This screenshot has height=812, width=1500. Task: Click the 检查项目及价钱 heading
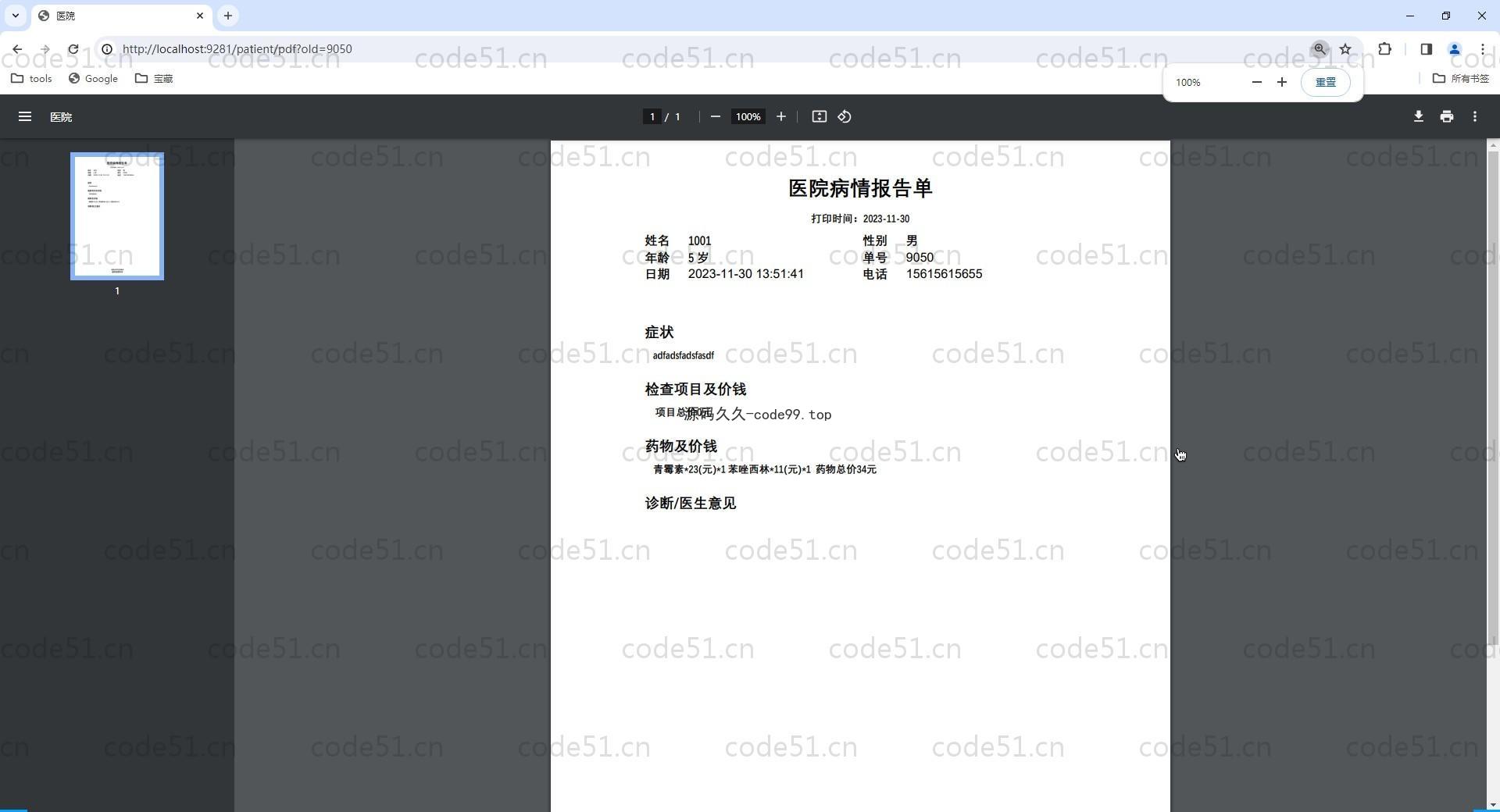tap(695, 390)
